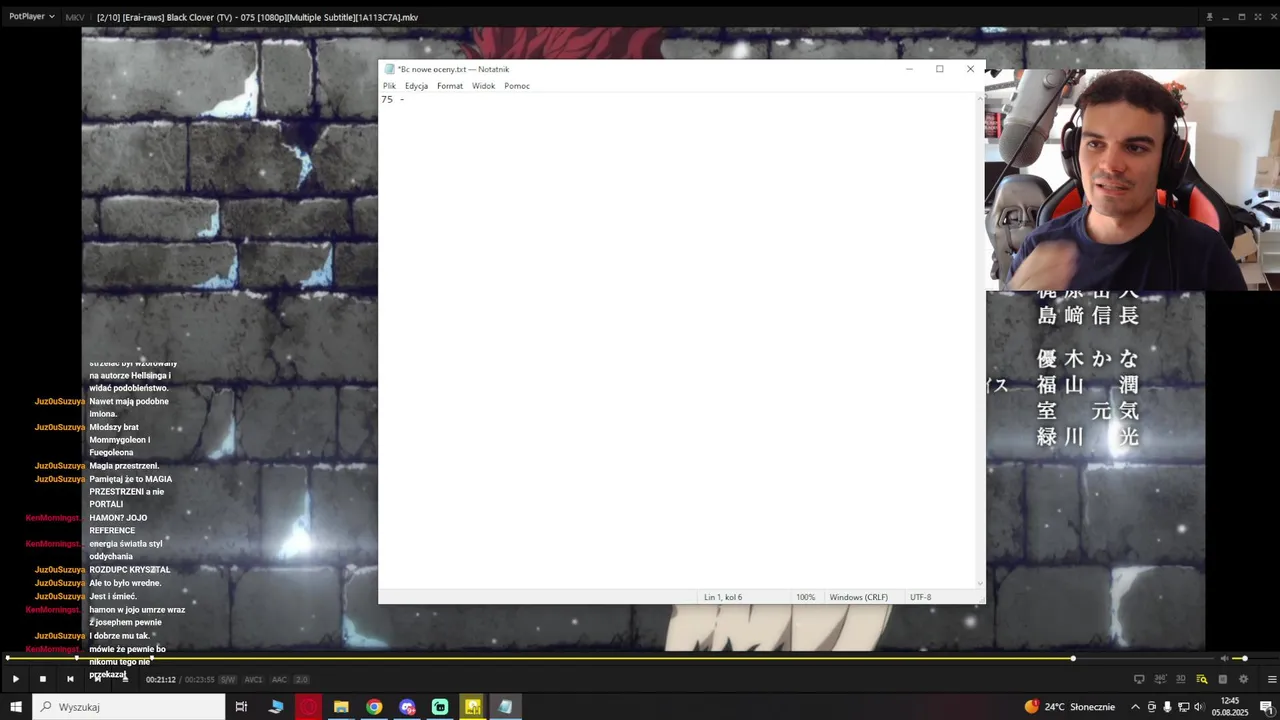Open the PotPlayer playlist search icon
This screenshot has width=1280, height=720.
[1202, 679]
